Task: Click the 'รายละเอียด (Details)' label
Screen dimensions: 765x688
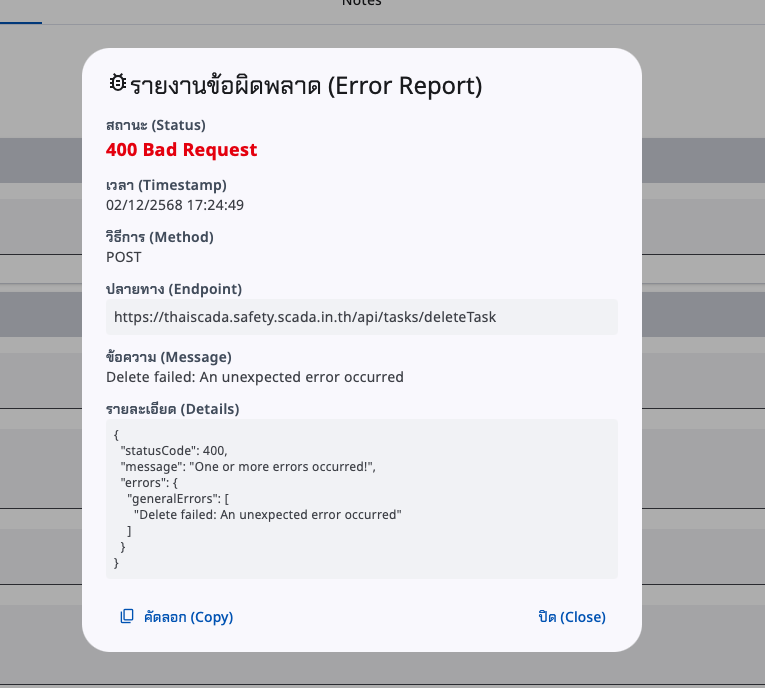Action: [173, 409]
